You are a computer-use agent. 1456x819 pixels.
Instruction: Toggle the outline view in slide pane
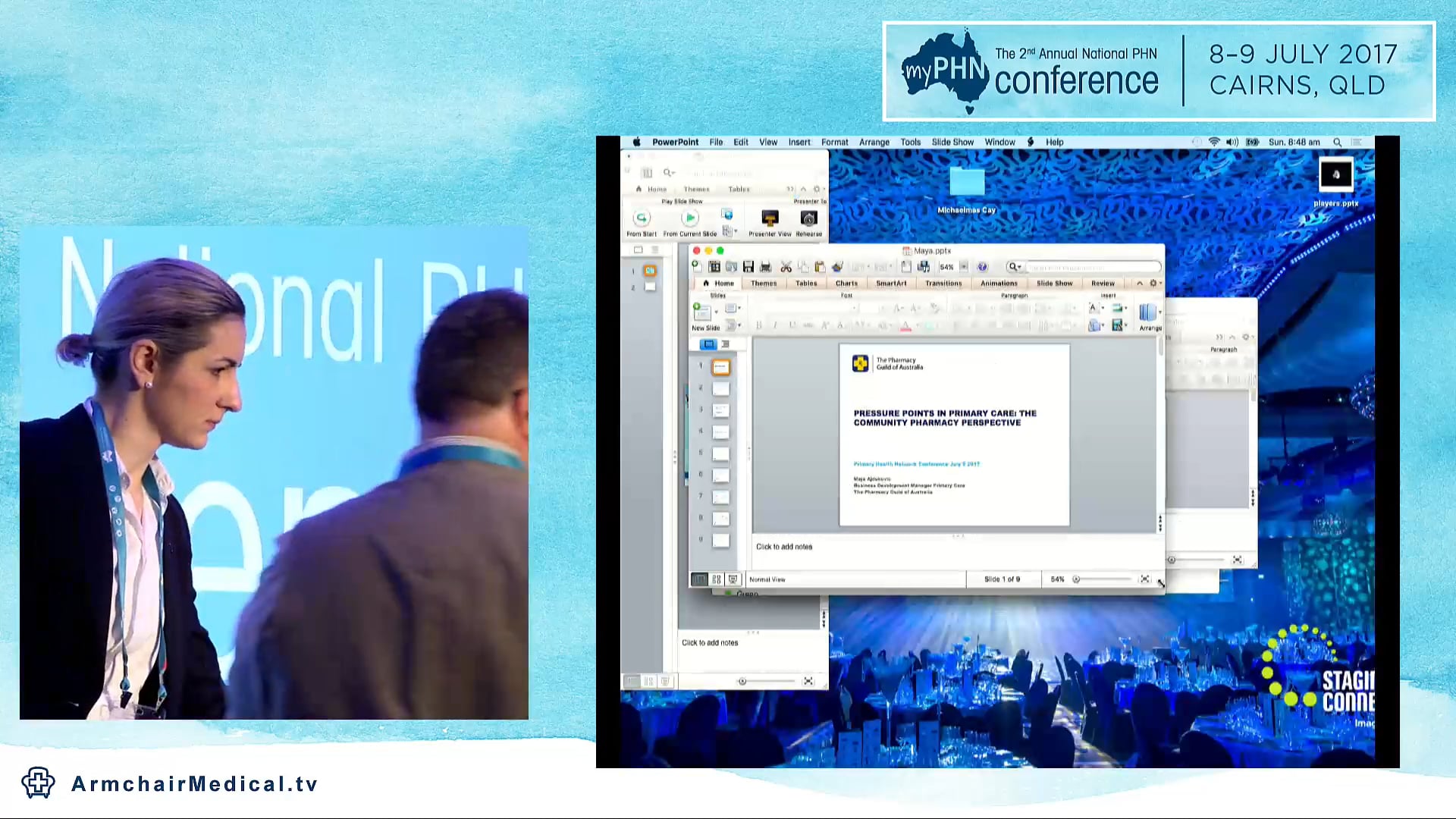click(725, 344)
